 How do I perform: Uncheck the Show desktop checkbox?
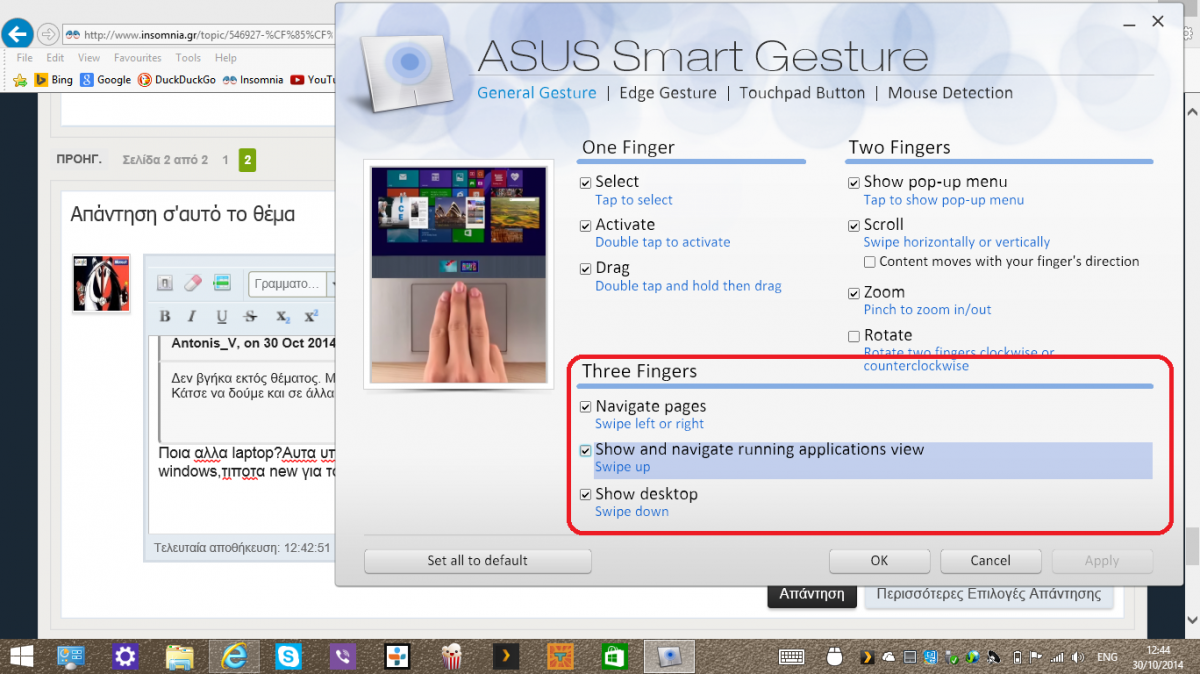[586, 495]
